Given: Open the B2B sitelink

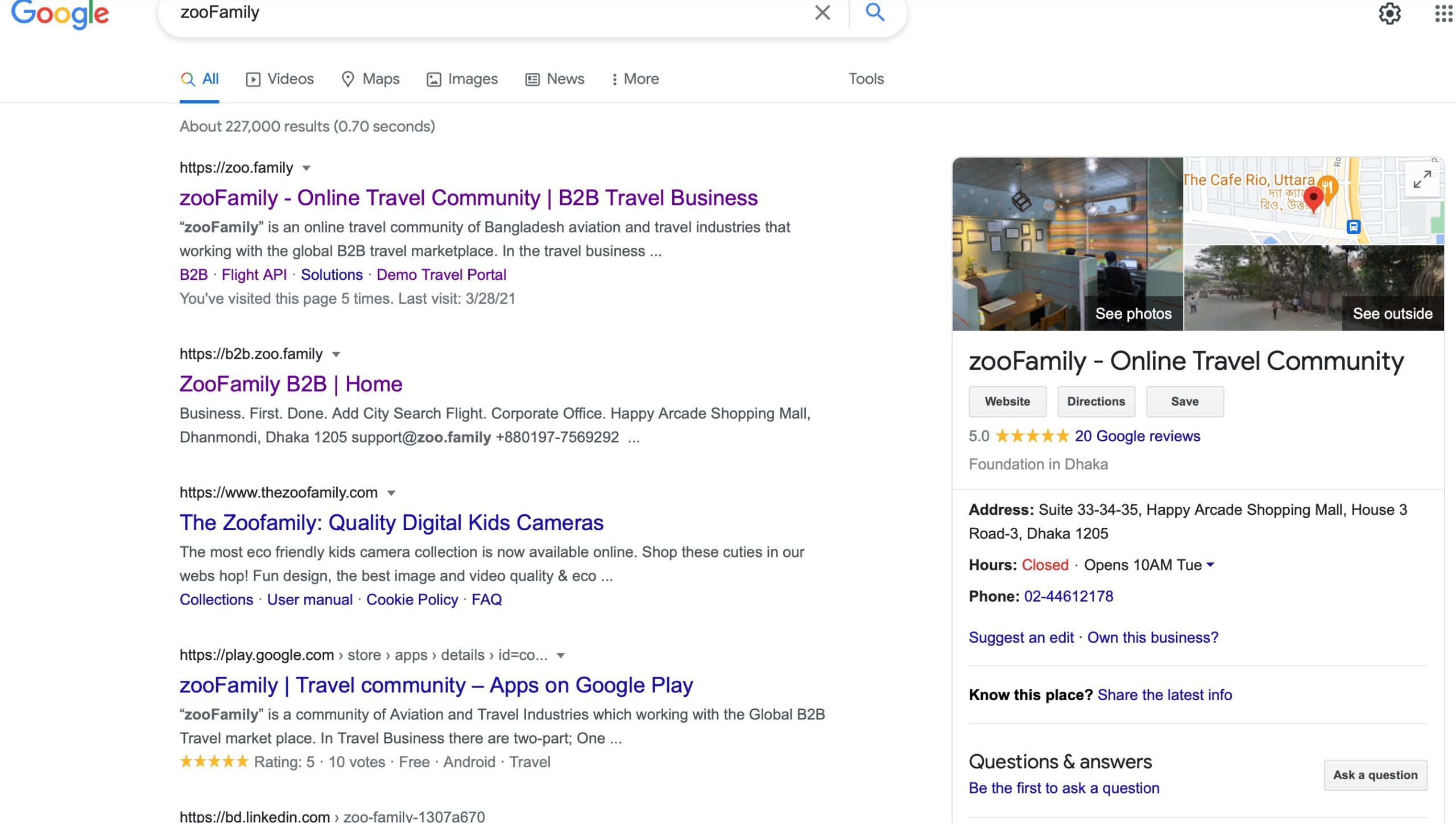Looking at the screenshot, I should click(193, 275).
